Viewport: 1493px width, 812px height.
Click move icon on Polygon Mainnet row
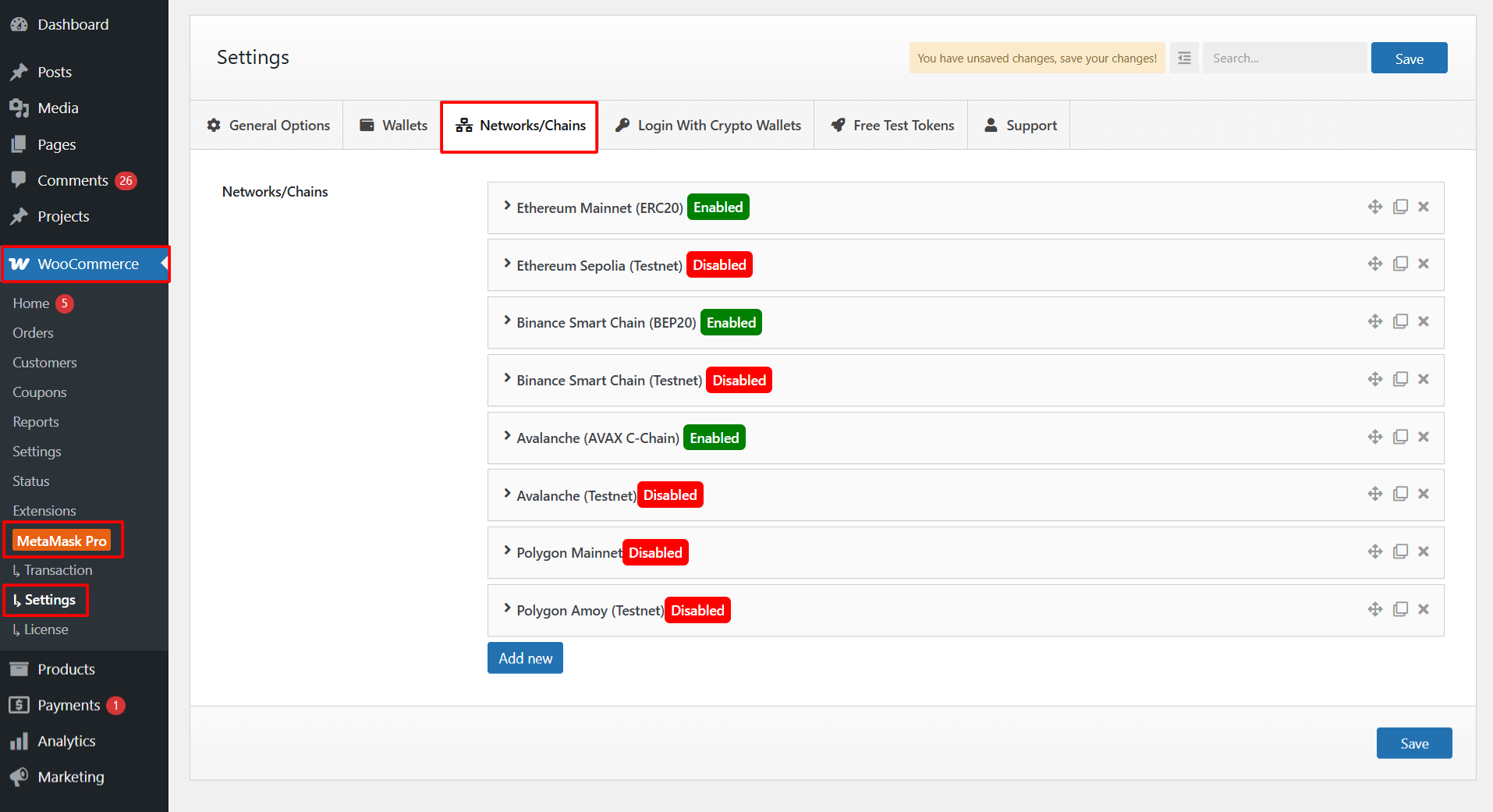point(1374,551)
